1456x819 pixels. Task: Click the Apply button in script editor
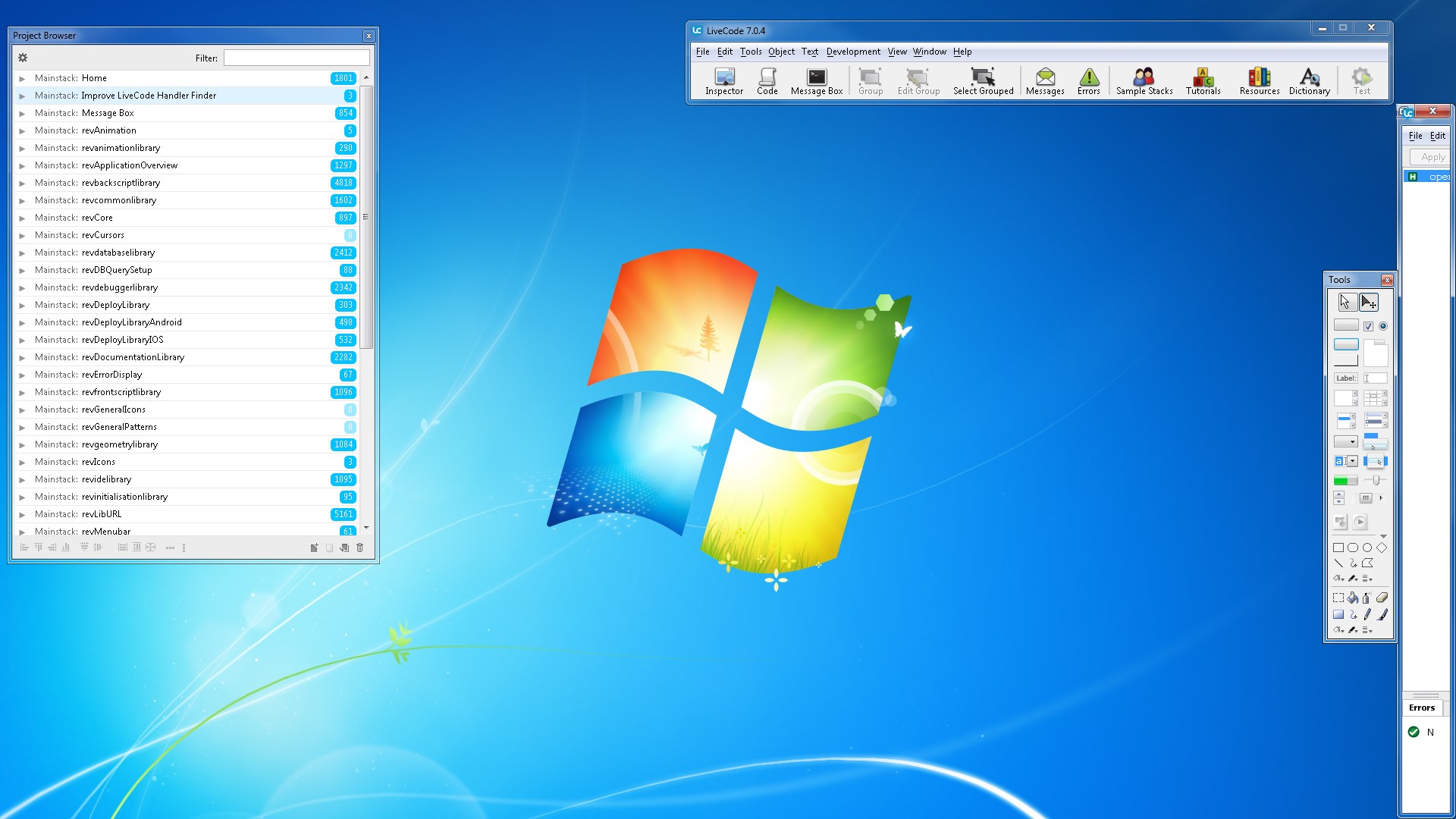(x=1431, y=157)
